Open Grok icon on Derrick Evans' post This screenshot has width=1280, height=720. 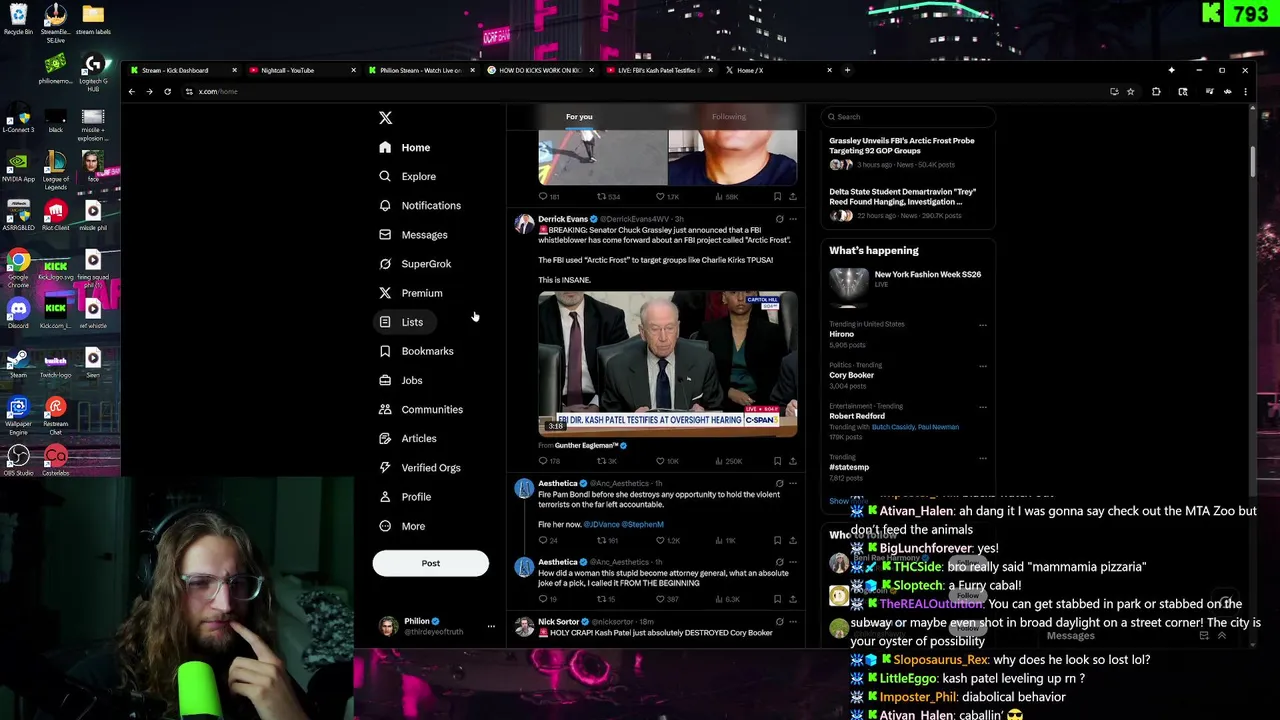coord(779,219)
